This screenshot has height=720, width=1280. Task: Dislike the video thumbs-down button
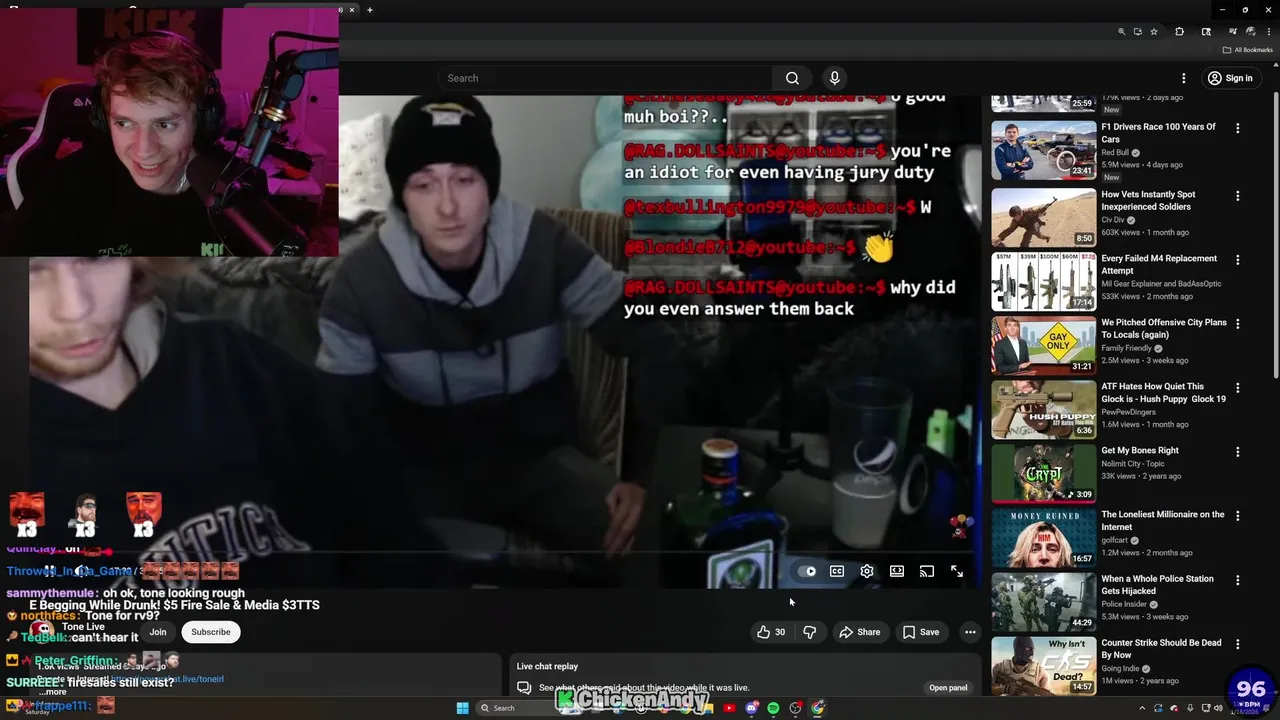[810, 632]
